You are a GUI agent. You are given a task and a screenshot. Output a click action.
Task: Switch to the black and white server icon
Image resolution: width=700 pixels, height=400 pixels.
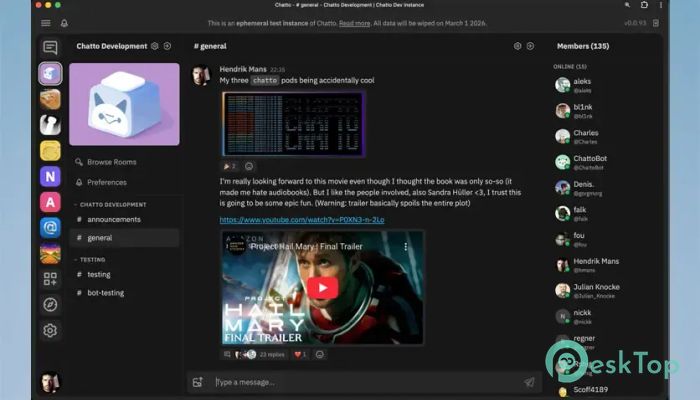[x=50, y=125]
